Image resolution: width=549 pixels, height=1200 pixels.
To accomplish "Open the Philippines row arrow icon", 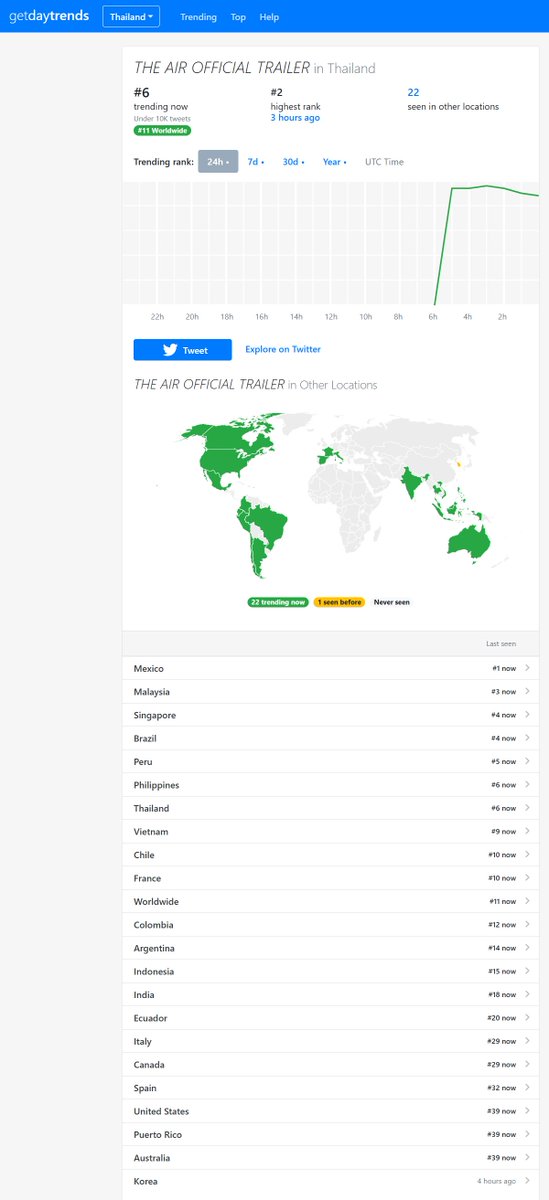I will (527, 785).
